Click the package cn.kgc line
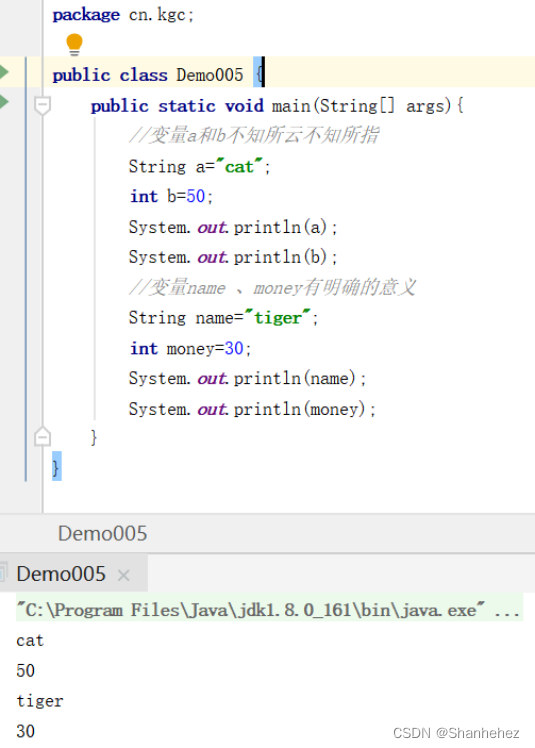 click(123, 15)
